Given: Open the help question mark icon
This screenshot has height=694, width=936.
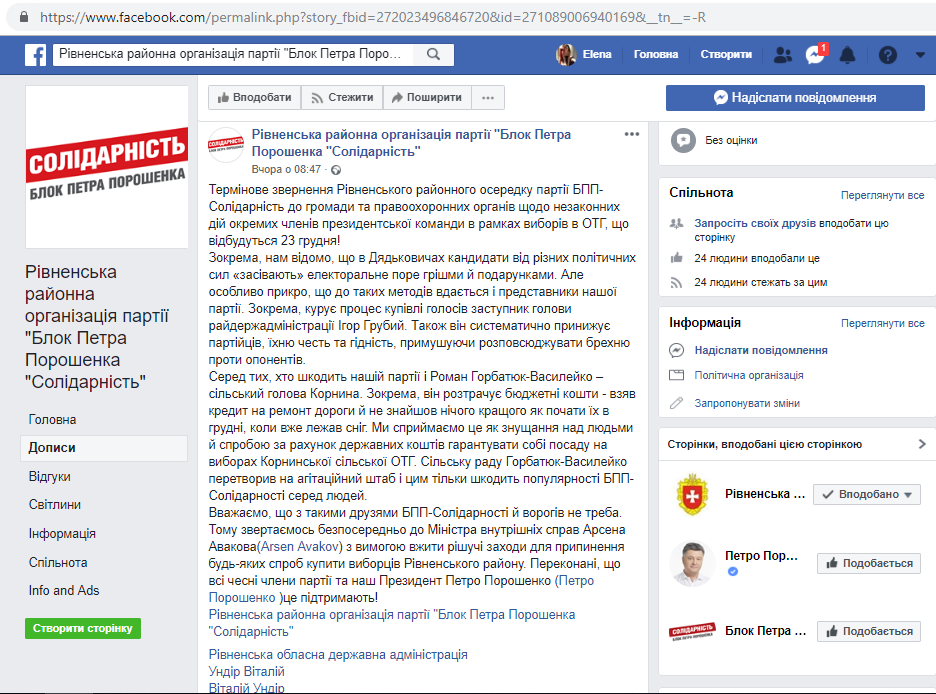Looking at the screenshot, I should pos(888,55).
